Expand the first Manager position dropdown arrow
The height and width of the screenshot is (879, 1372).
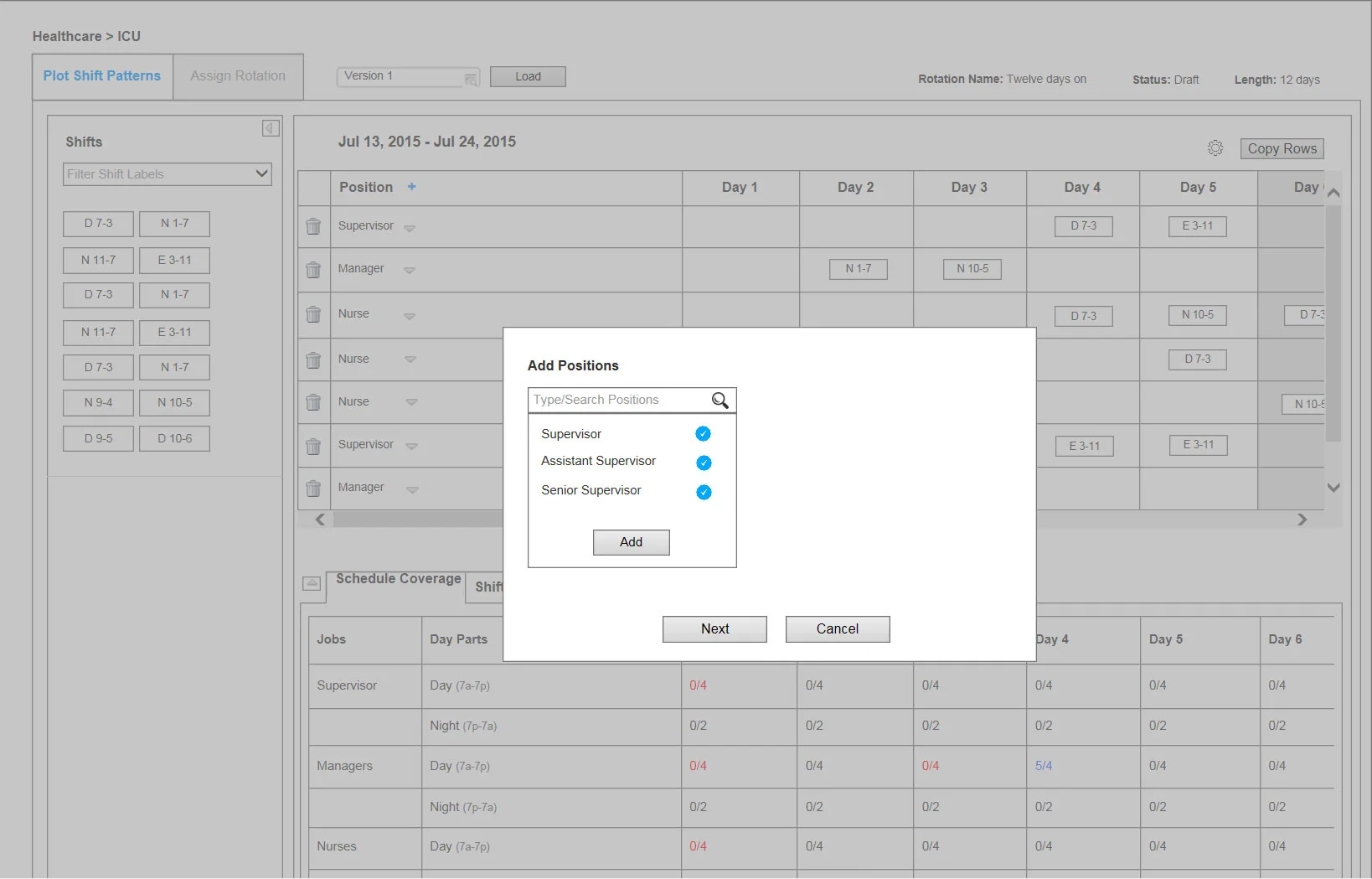[410, 271]
